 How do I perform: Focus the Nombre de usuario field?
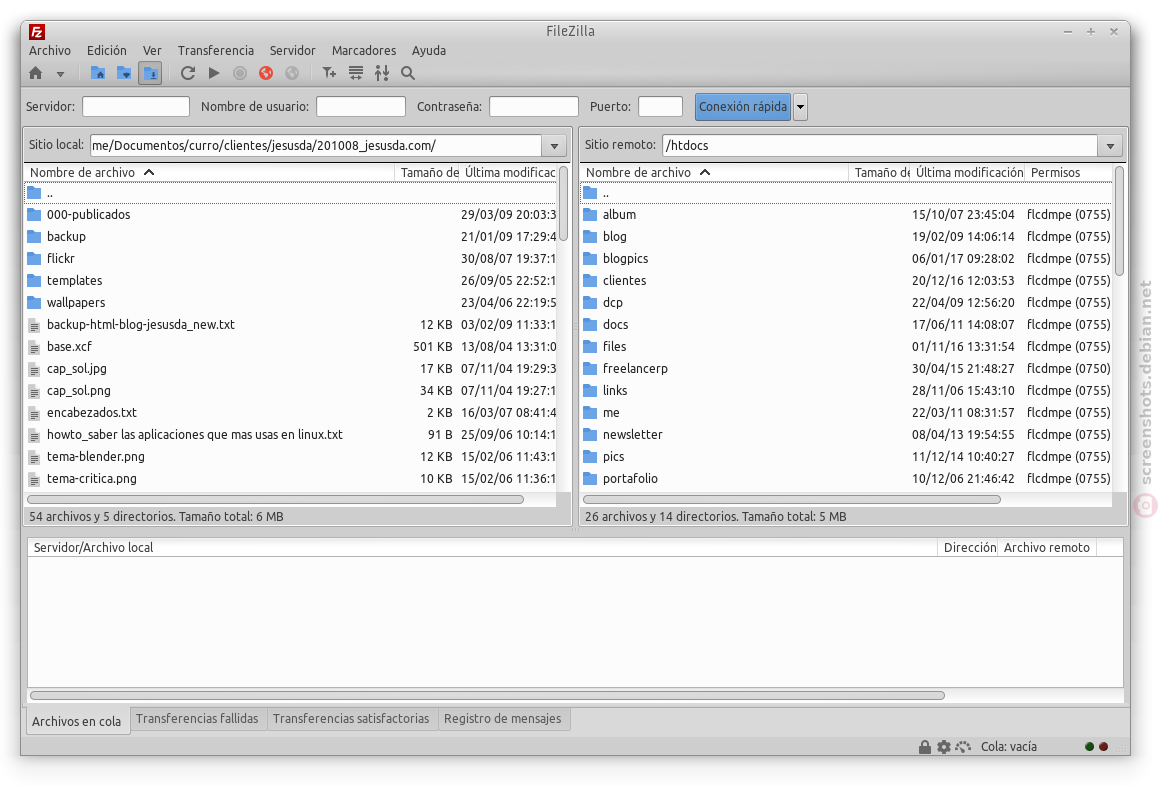(x=361, y=107)
